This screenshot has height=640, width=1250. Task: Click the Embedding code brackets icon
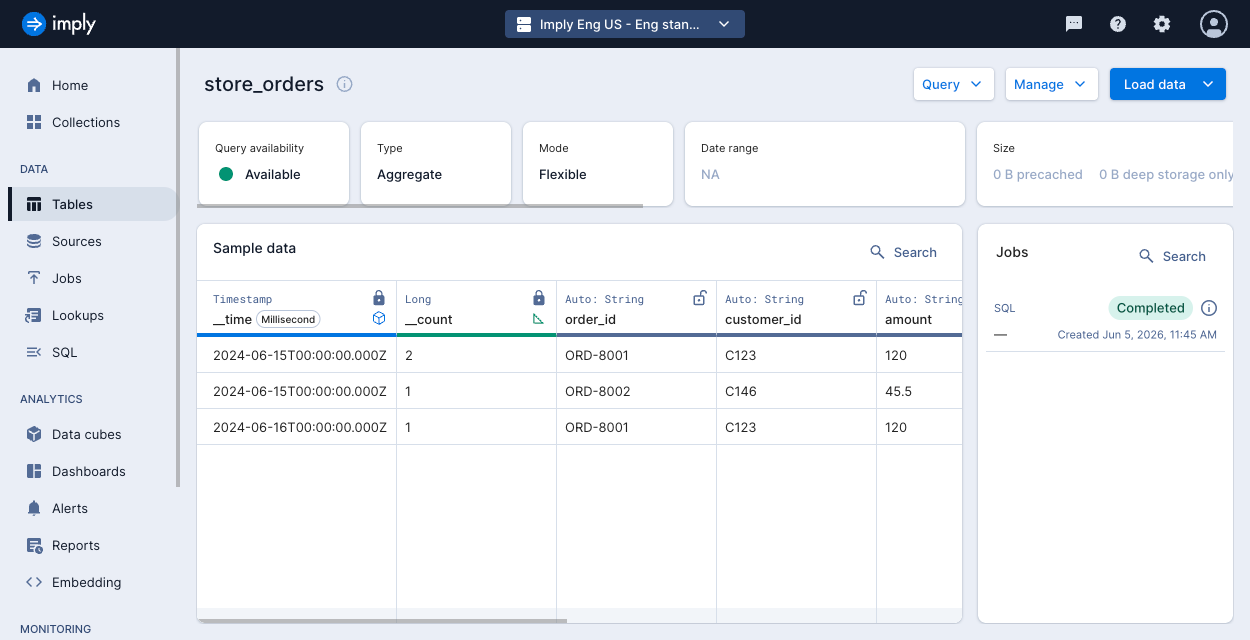(34, 582)
